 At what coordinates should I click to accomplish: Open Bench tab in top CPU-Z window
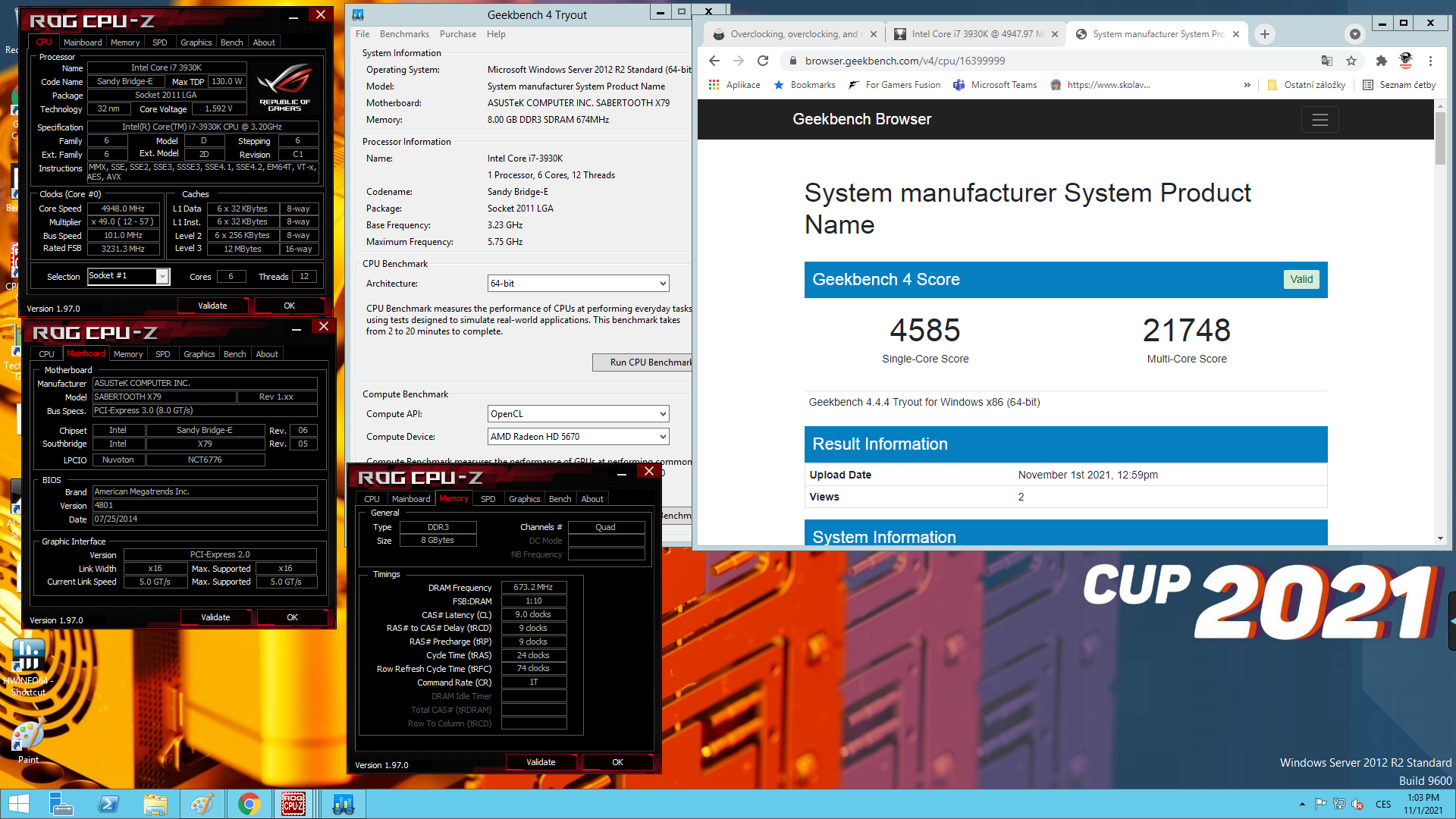click(x=231, y=42)
